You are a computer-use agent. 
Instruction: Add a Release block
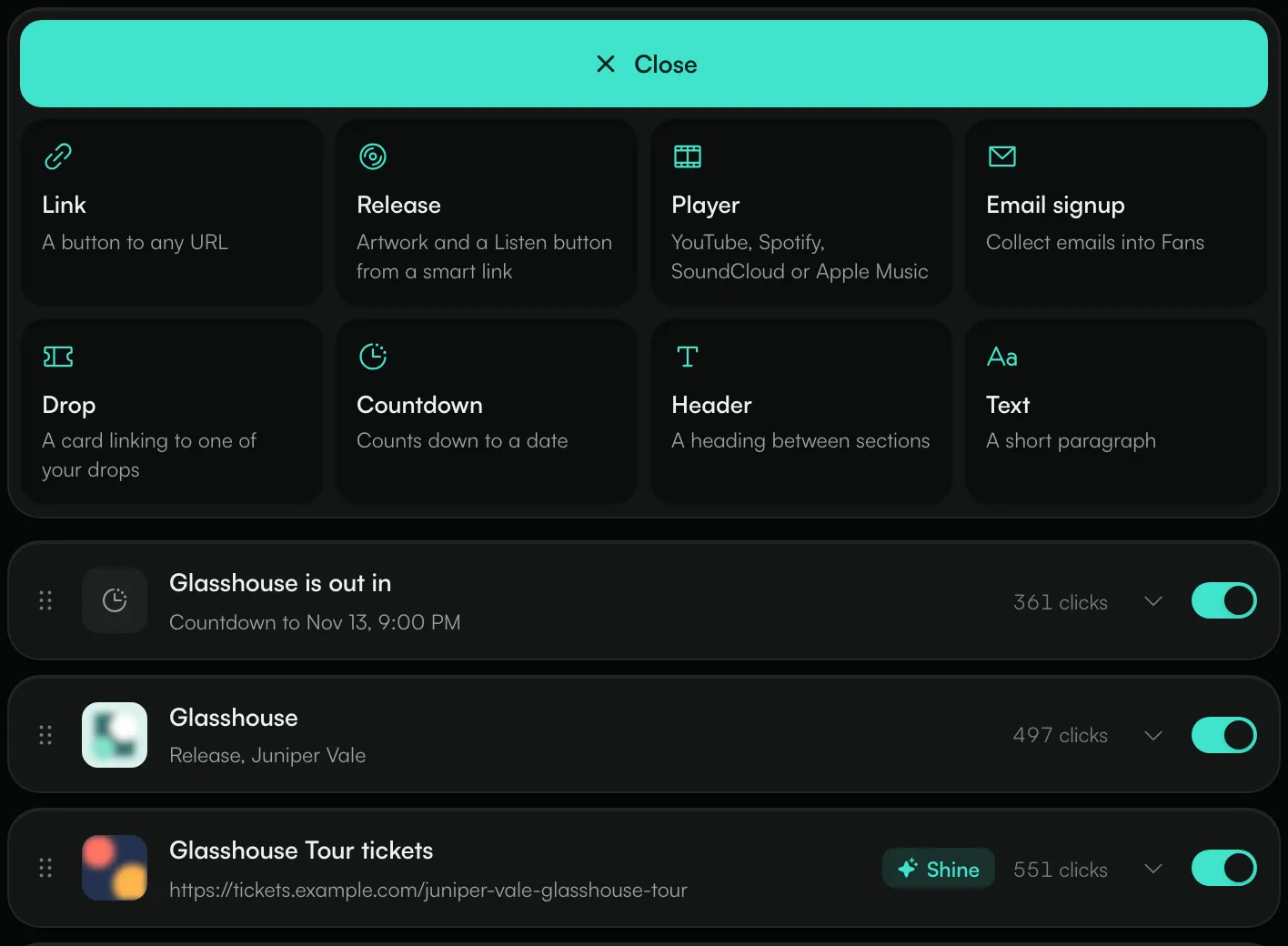coord(487,213)
